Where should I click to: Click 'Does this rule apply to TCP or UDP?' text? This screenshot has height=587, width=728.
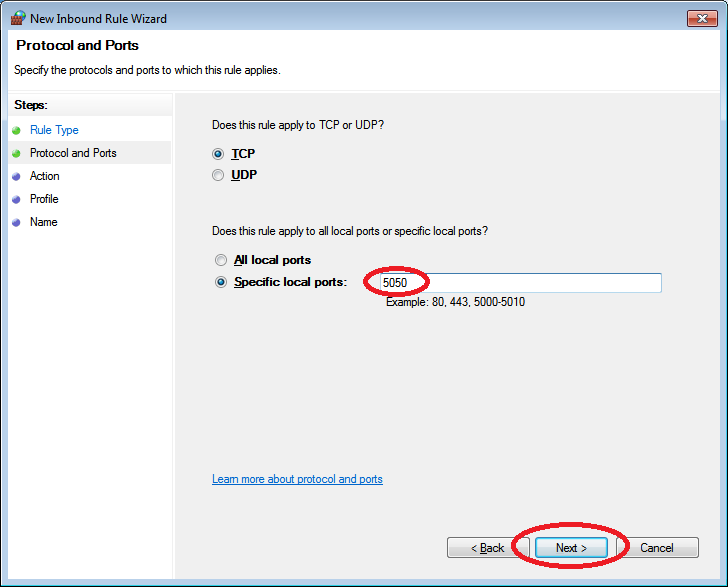click(x=298, y=125)
